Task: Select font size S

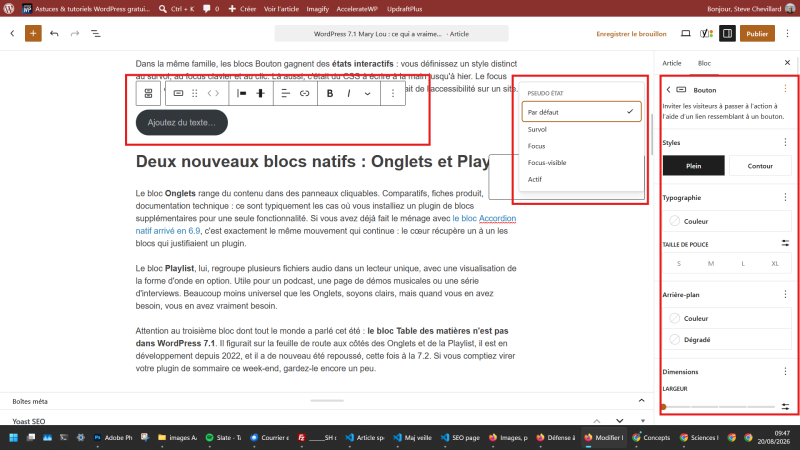Action: pos(679,264)
